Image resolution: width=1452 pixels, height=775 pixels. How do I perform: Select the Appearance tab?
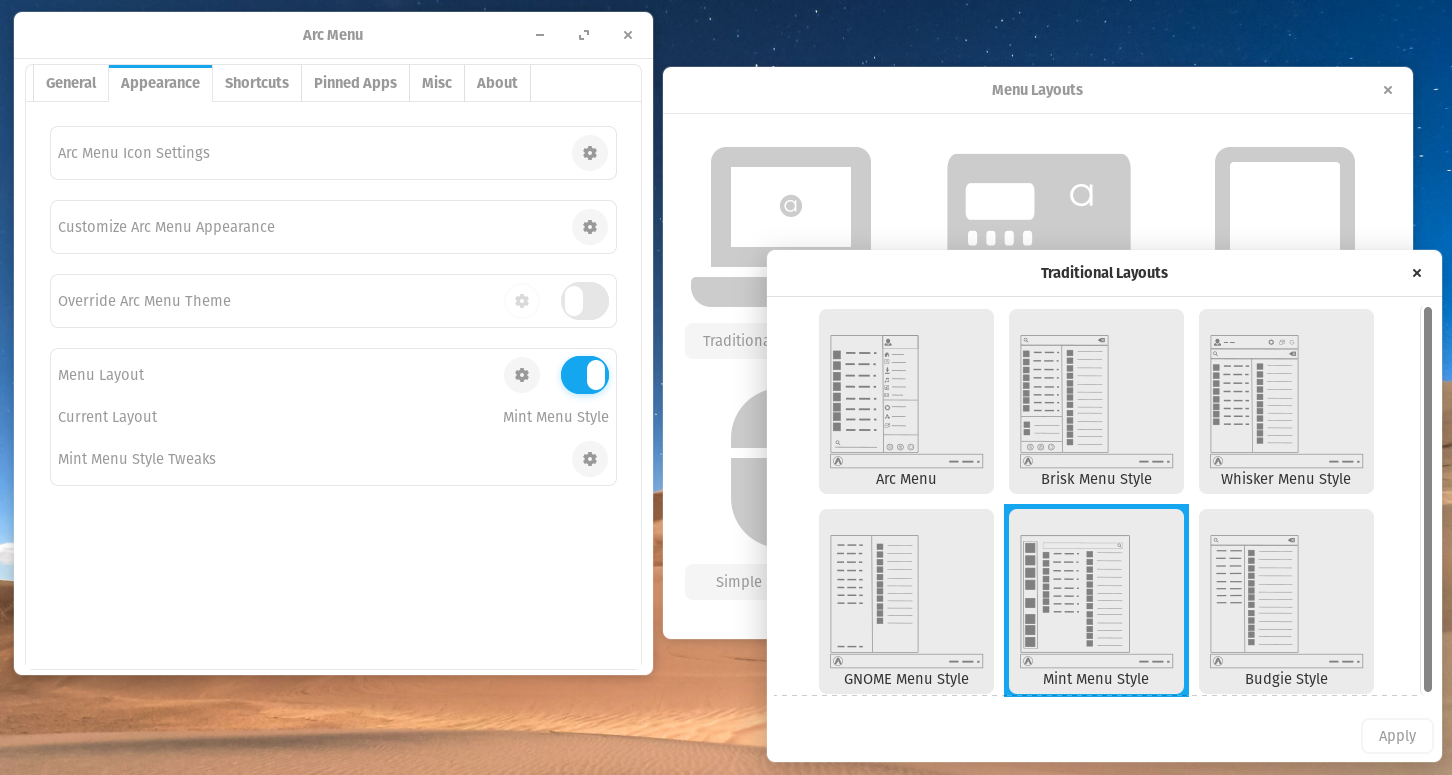tap(160, 83)
